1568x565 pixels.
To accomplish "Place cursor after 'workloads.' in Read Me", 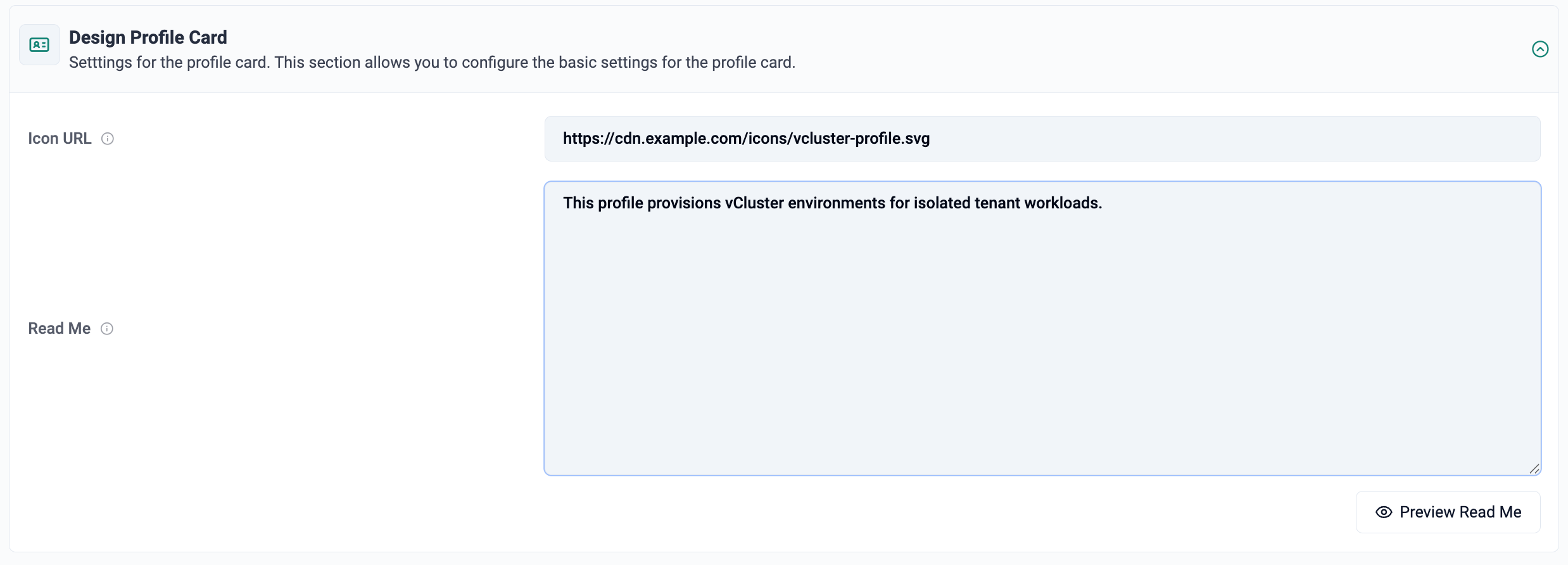I will click(1104, 203).
